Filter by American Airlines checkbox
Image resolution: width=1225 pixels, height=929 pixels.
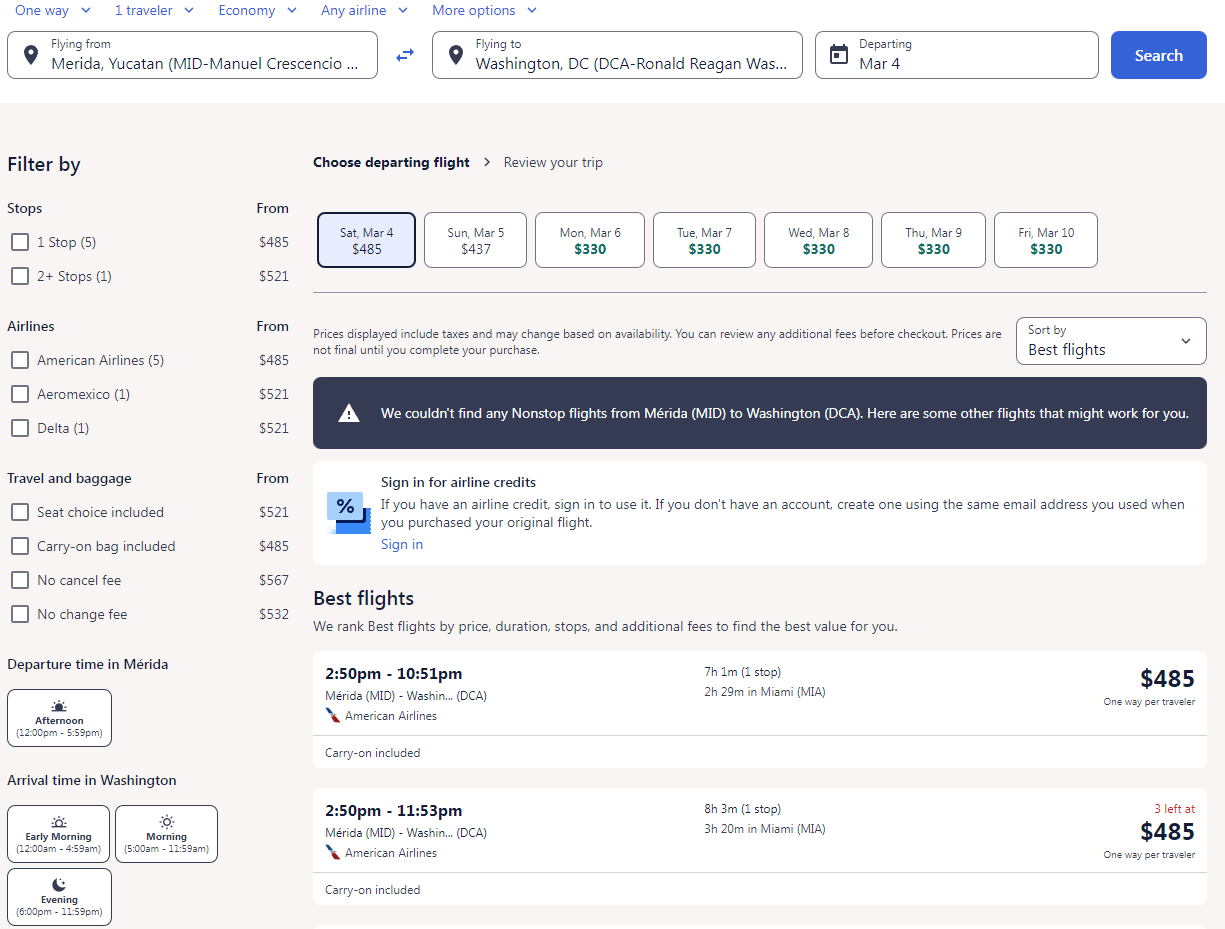click(20, 360)
